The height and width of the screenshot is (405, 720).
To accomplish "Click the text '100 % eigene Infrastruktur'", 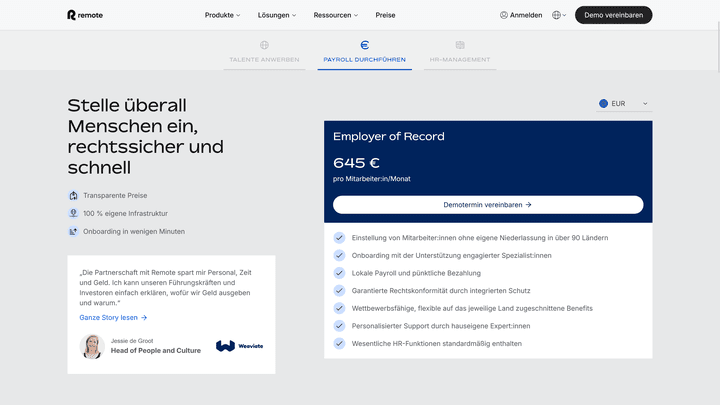I will (125, 214).
